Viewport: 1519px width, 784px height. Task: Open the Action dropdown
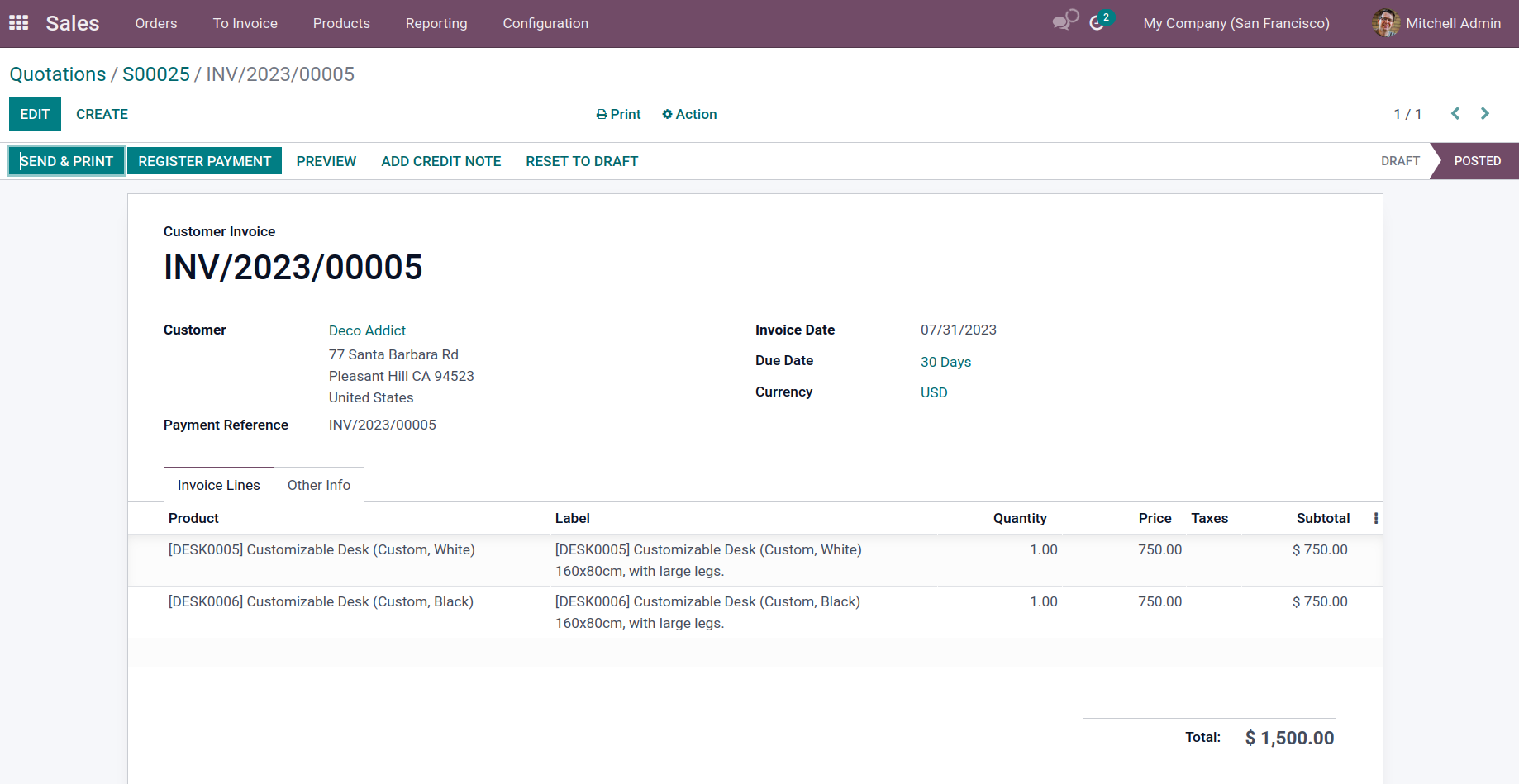(689, 114)
